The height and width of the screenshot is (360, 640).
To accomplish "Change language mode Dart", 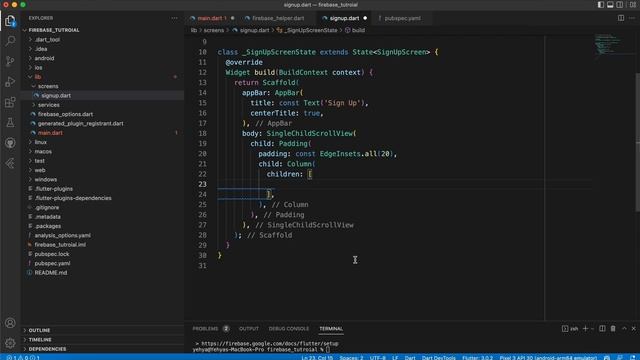I will [410, 358].
